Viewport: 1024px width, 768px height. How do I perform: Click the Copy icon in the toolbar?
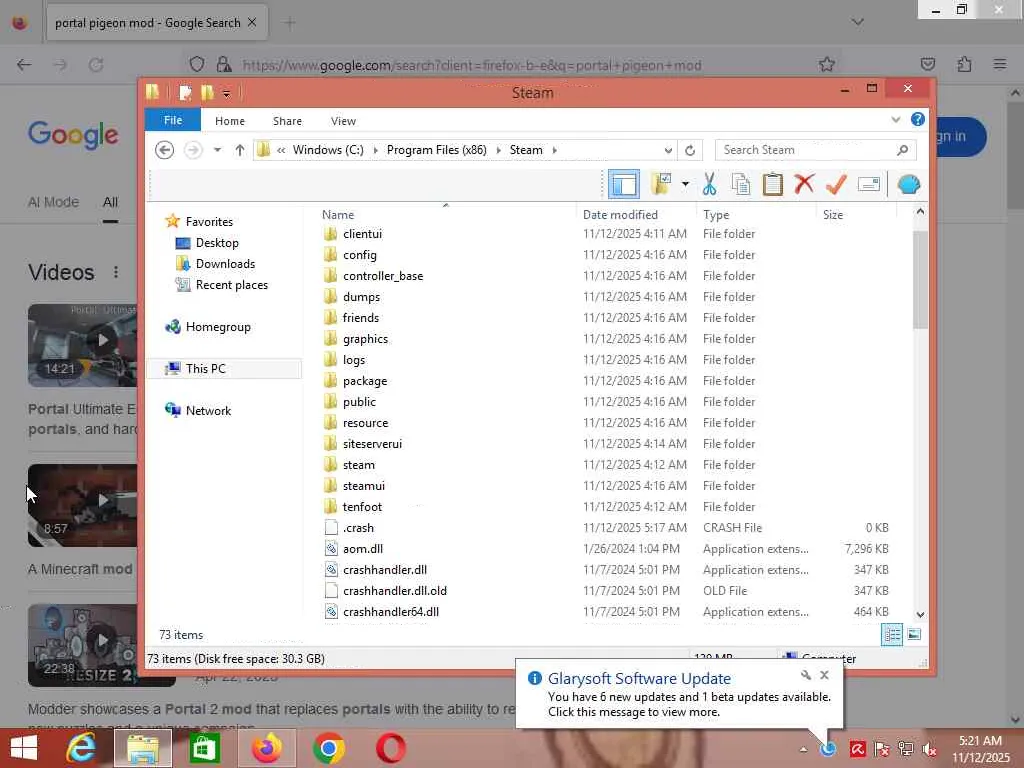tap(741, 184)
